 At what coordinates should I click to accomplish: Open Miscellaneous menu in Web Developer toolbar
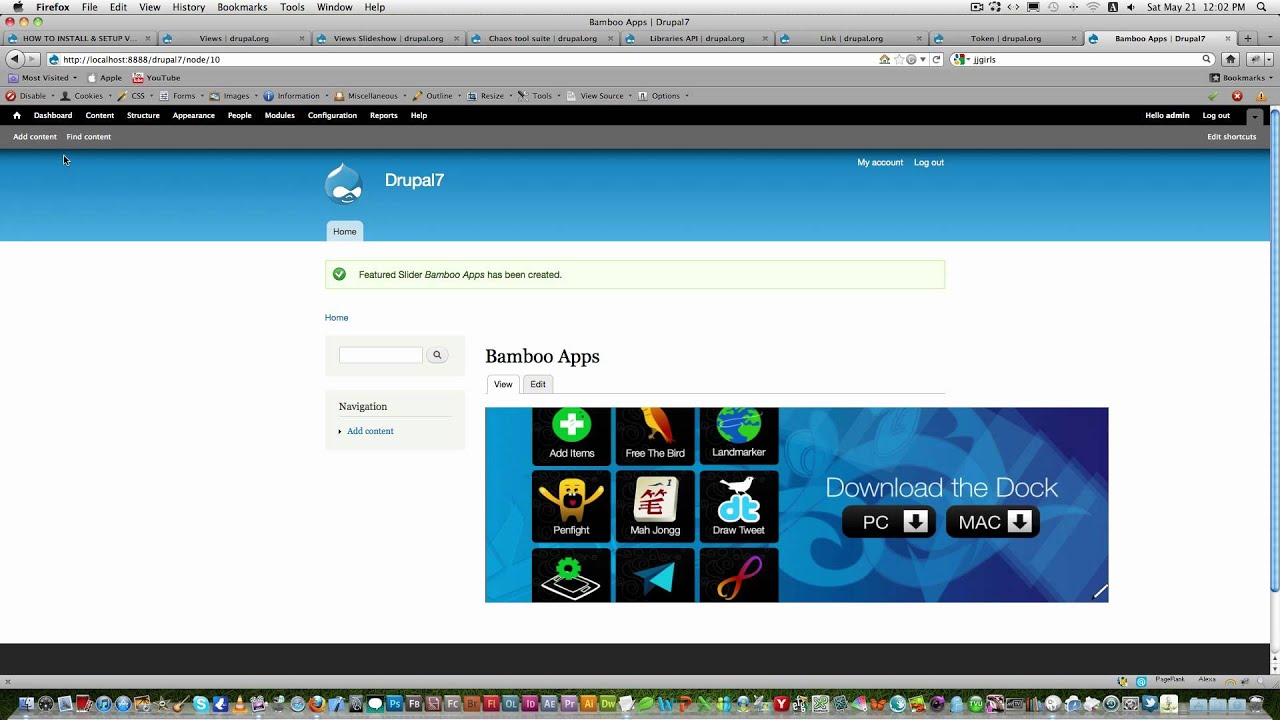371,96
